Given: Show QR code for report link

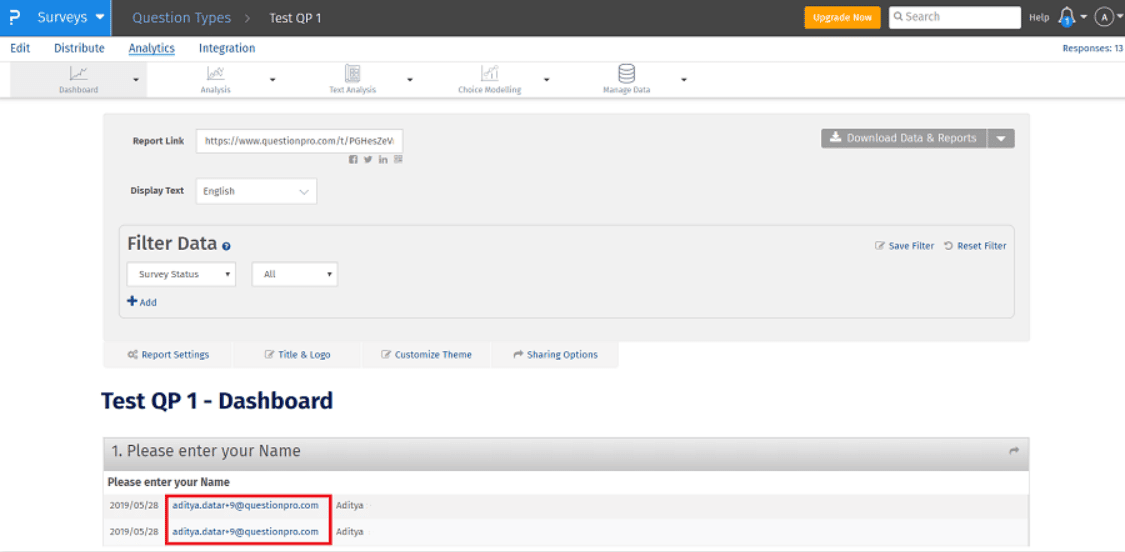Looking at the screenshot, I should [398, 159].
